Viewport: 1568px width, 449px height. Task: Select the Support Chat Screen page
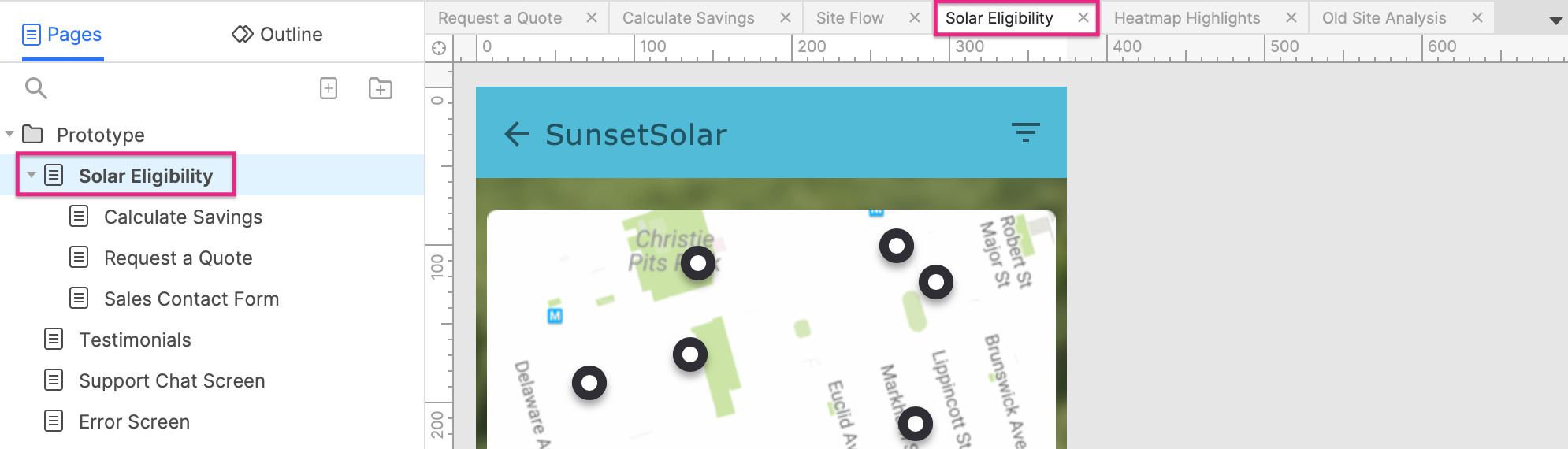(172, 380)
